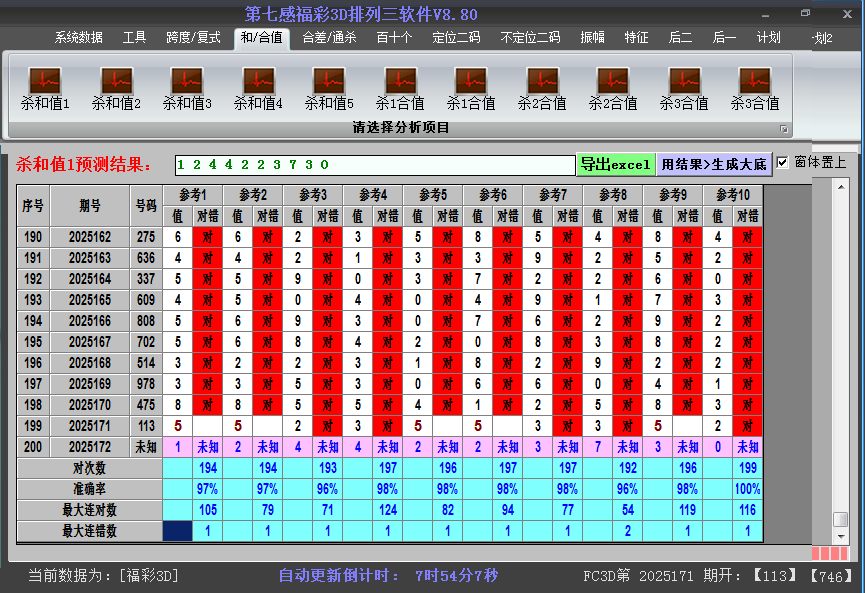The width and height of the screenshot is (865, 593).
Task: Open the 不定位二码 tab
Action: [530, 38]
